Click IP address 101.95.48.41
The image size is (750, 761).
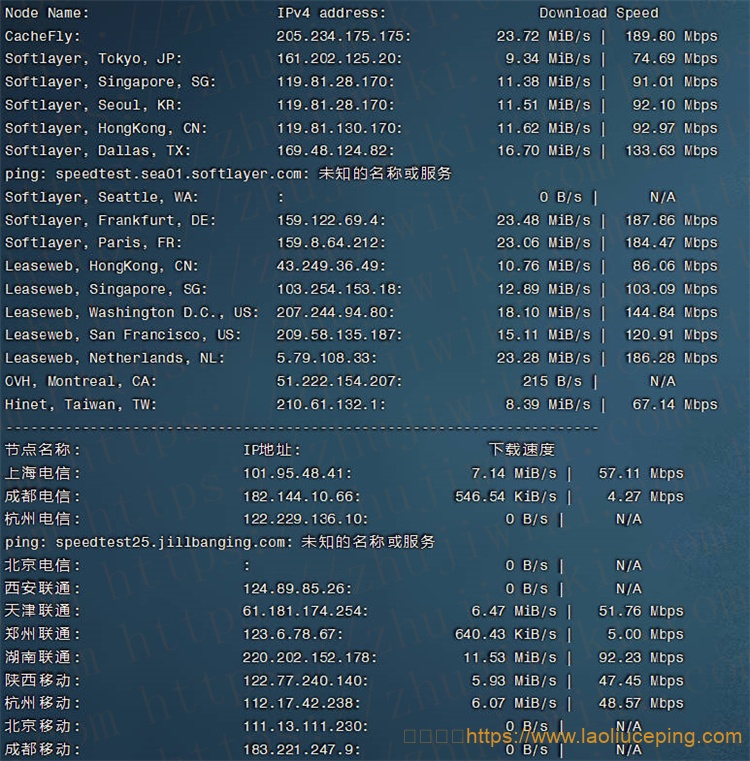click(297, 474)
